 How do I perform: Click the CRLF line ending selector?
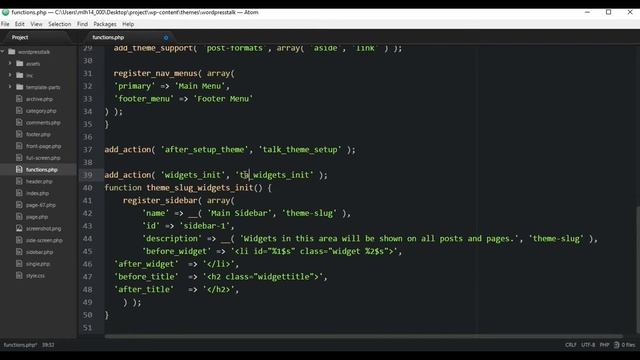(571, 345)
